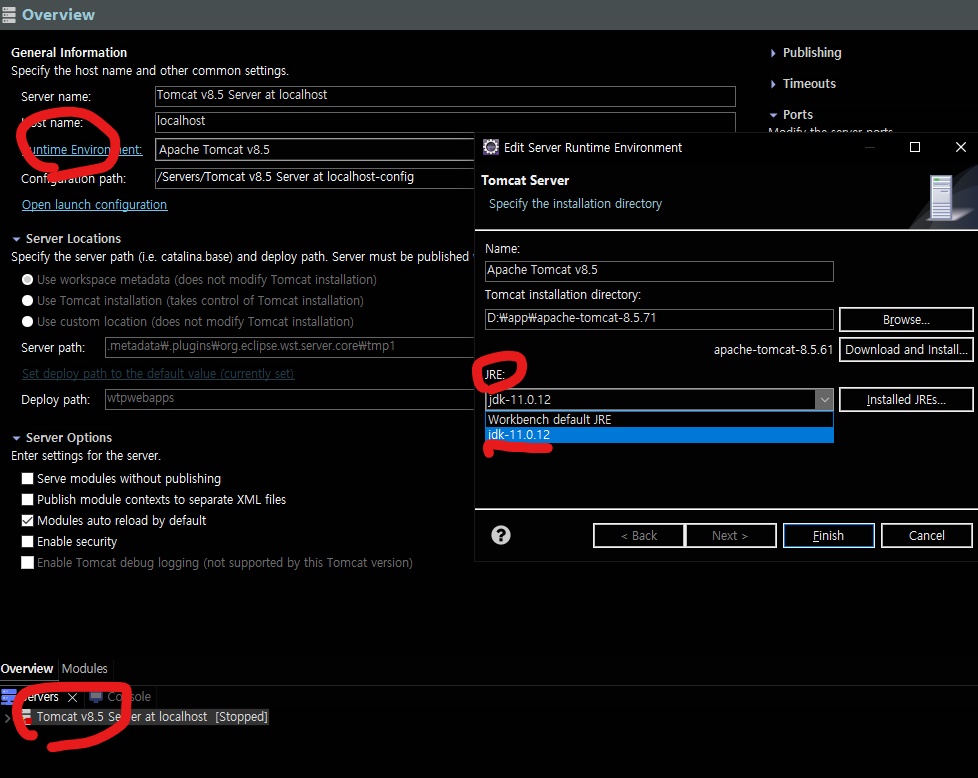Click the Server path field

(289, 347)
